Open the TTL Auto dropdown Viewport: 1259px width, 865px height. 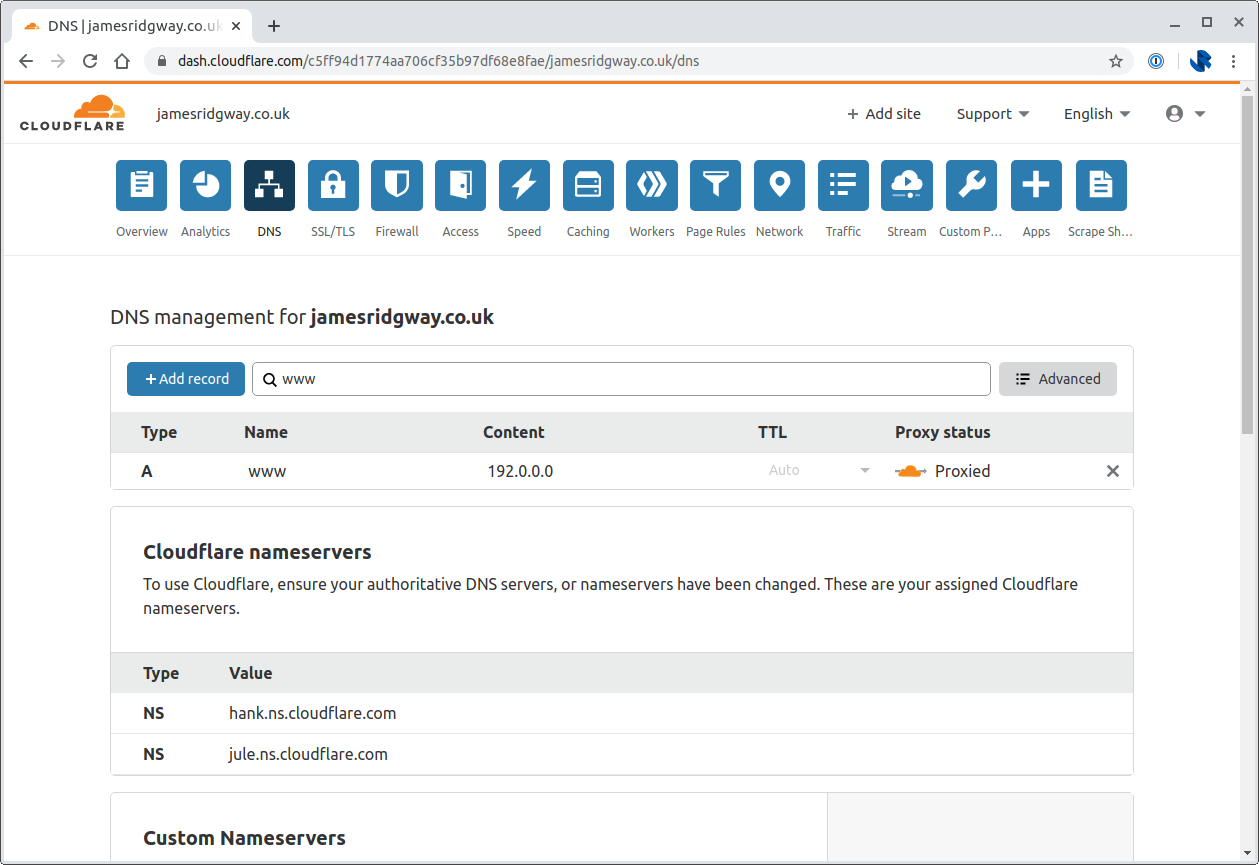click(819, 470)
